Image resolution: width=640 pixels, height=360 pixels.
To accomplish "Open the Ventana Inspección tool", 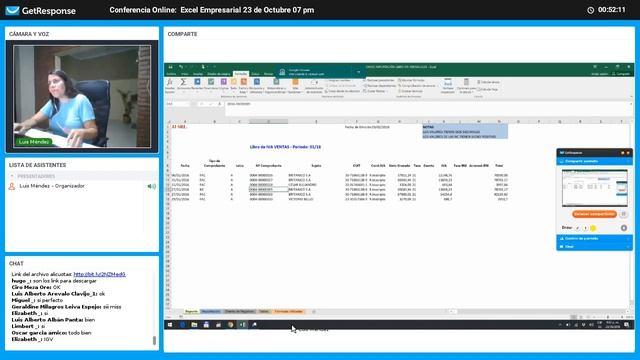I will tap(448, 86).
